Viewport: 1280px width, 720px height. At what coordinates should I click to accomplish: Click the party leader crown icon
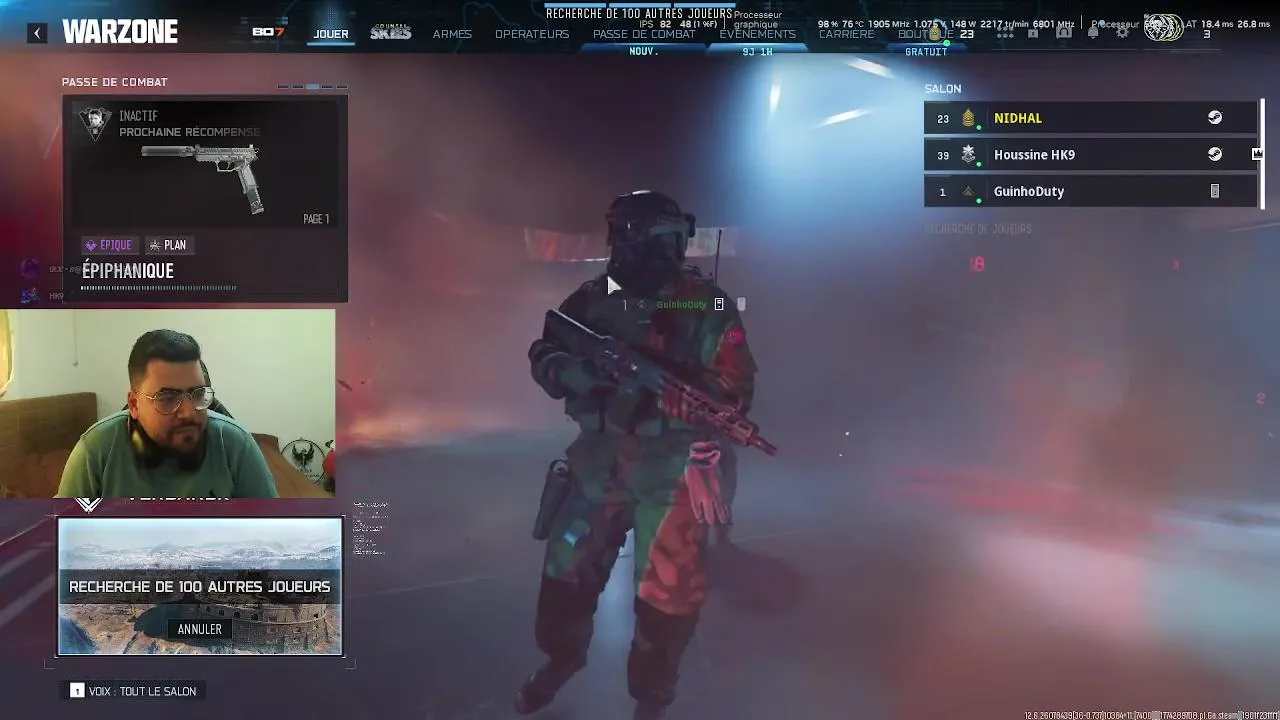click(x=1257, y=154)
